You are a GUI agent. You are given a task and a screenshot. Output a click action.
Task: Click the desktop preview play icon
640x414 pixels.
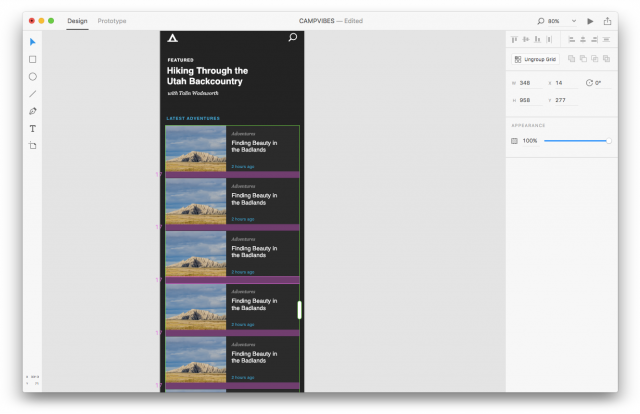[x=590, y=20]
